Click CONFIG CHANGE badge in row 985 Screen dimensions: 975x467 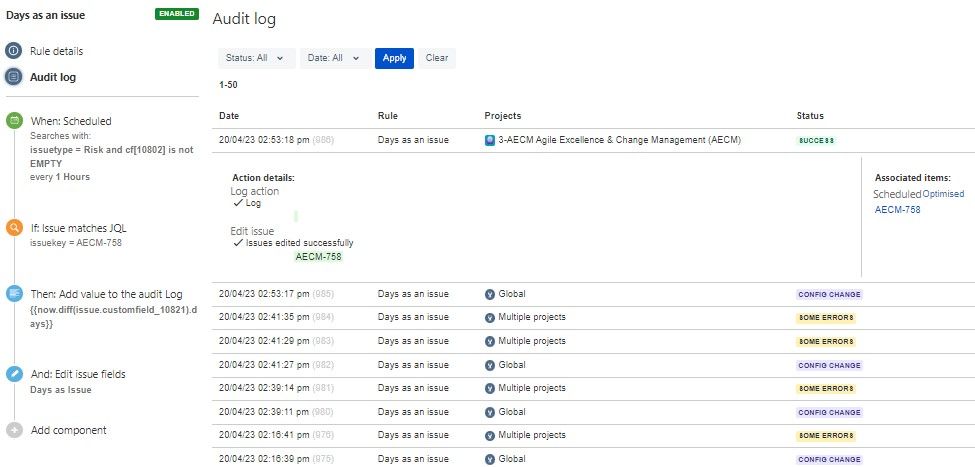[829, 294]
